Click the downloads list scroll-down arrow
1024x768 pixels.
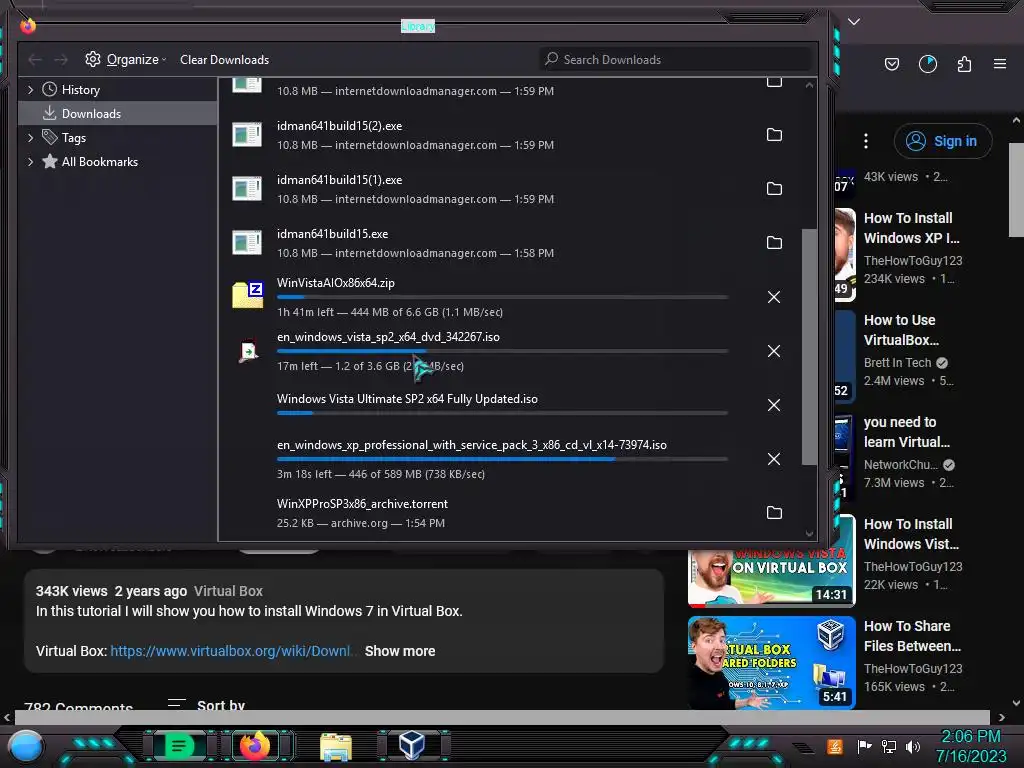809,534
